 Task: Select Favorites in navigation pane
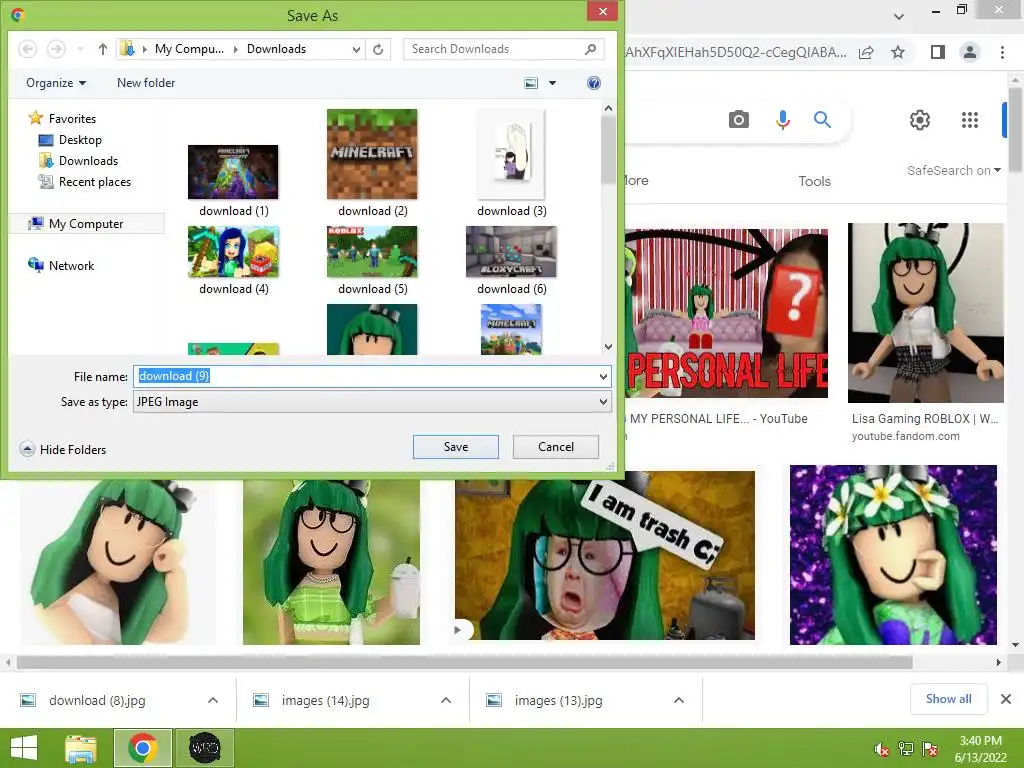(x=63, y=118)
